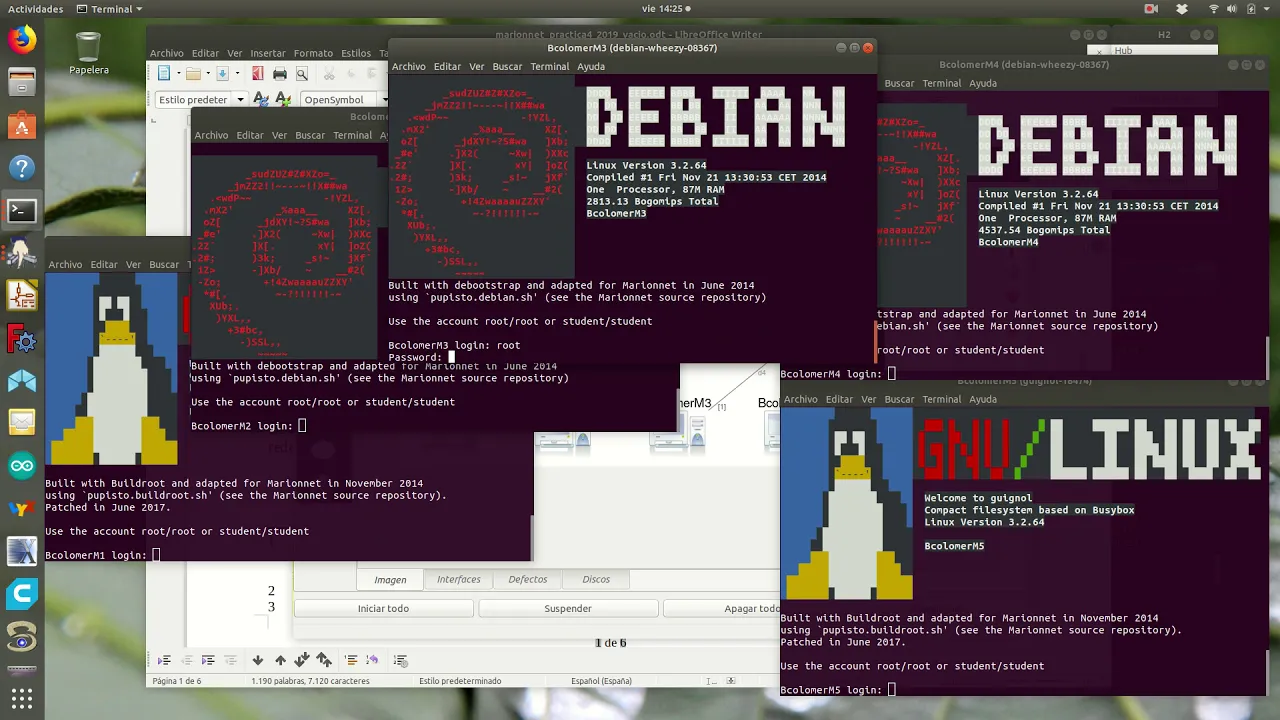Launch Firefox from the dock

22,40
